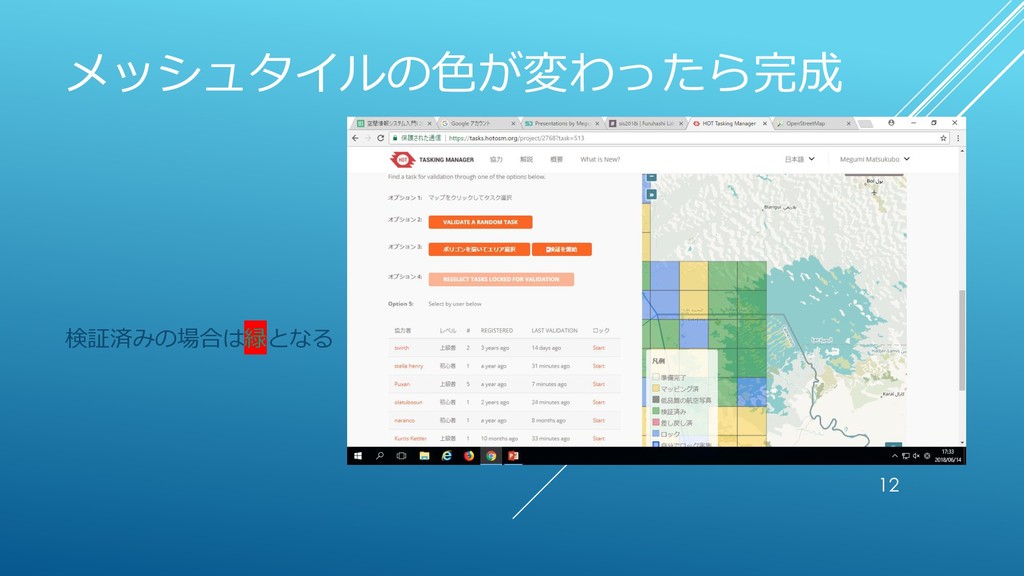
Task: Close the Google アカウント tab
Action: 513,123
